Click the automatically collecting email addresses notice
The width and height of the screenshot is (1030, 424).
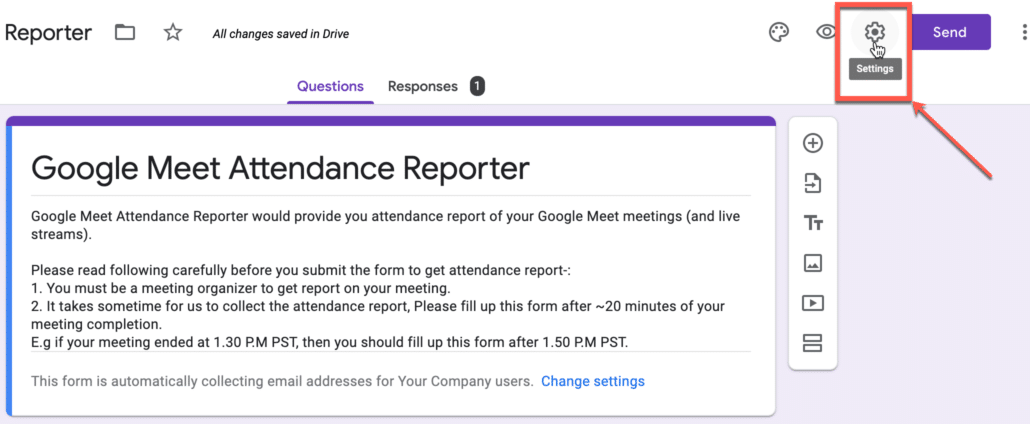(282, 381)
